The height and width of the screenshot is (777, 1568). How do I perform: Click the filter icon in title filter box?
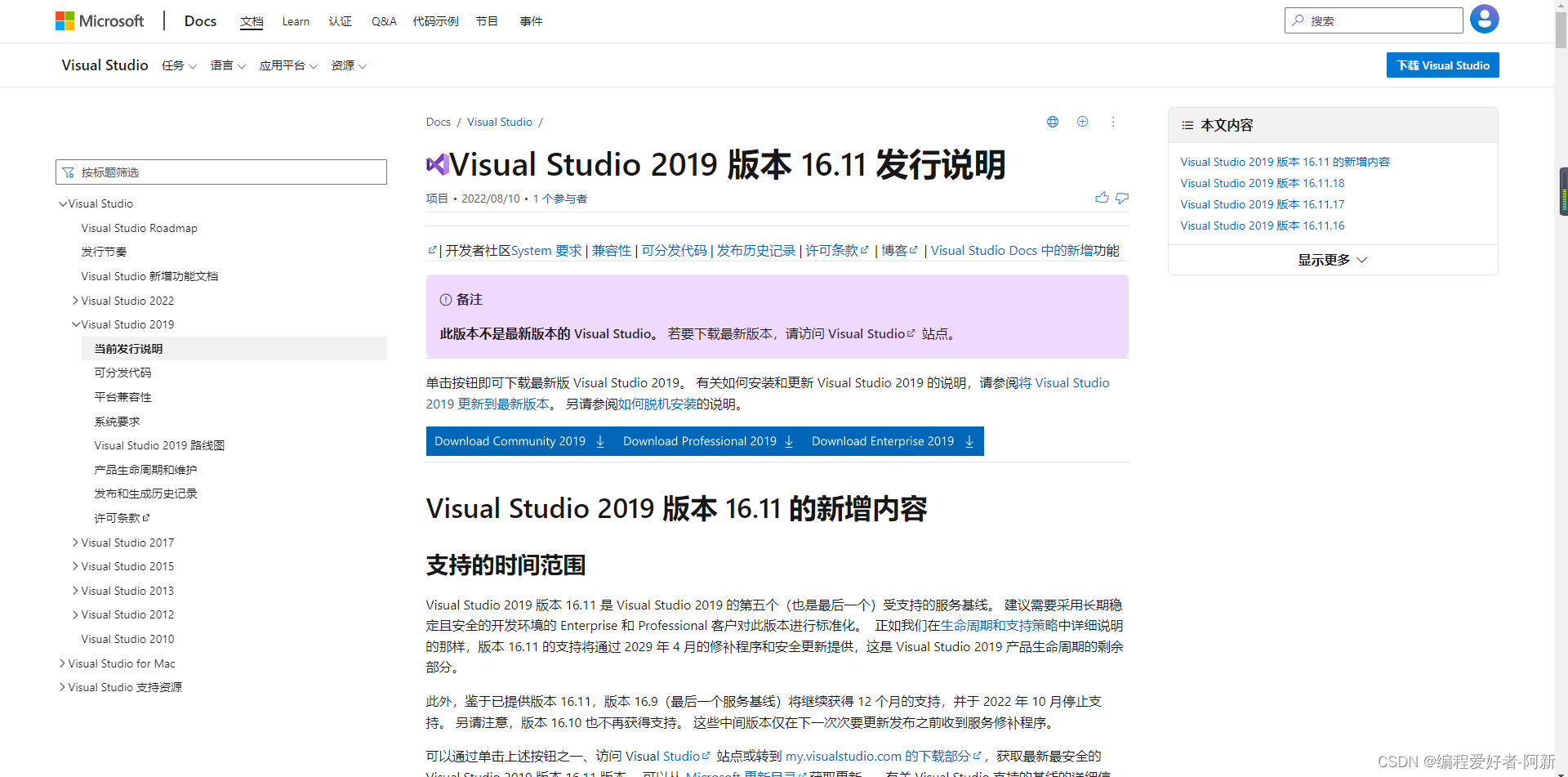(69, 172)
